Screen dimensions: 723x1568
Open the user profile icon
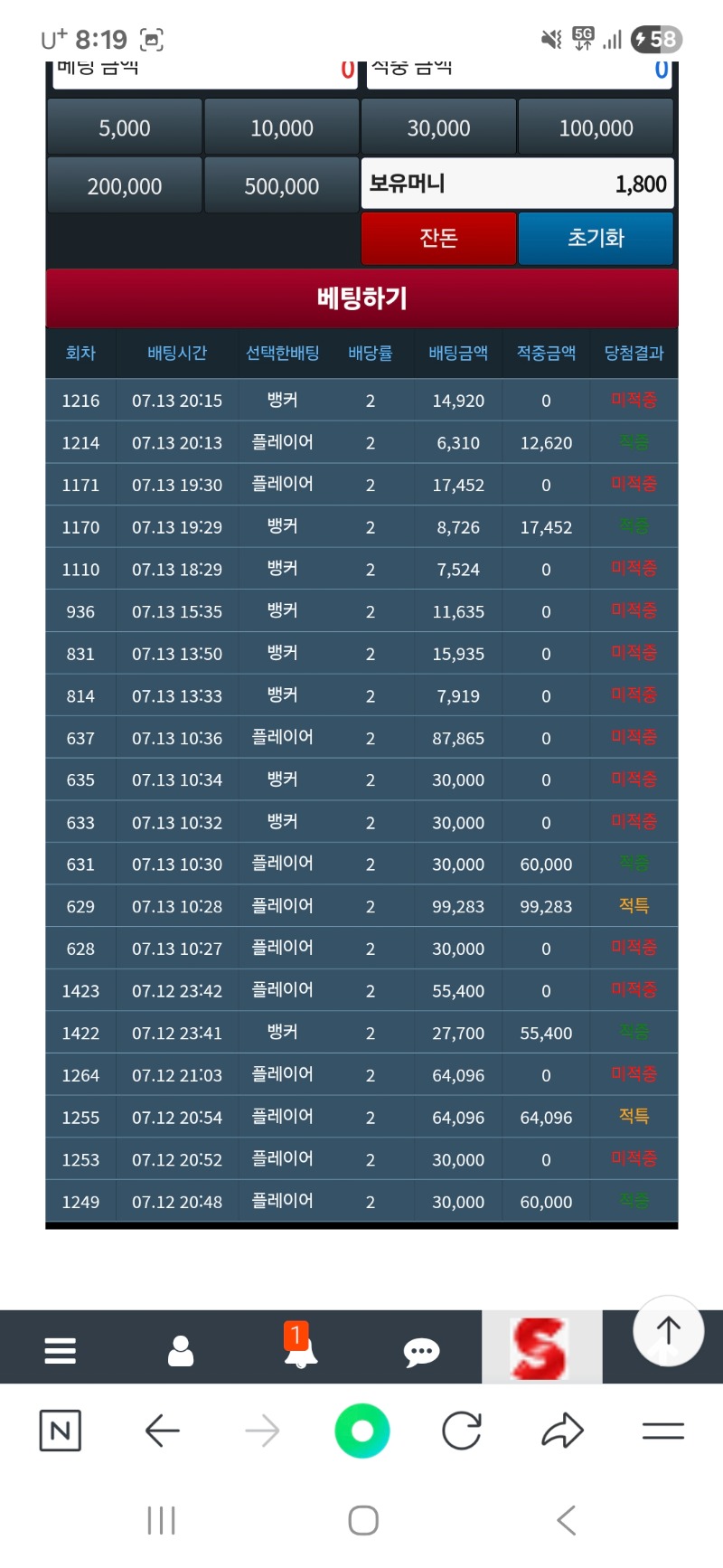pos(181,1350)
